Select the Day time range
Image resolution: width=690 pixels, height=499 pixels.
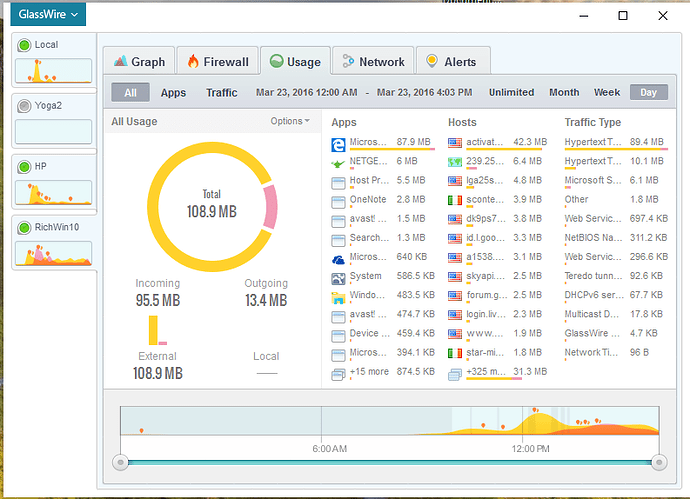(648, 93)
